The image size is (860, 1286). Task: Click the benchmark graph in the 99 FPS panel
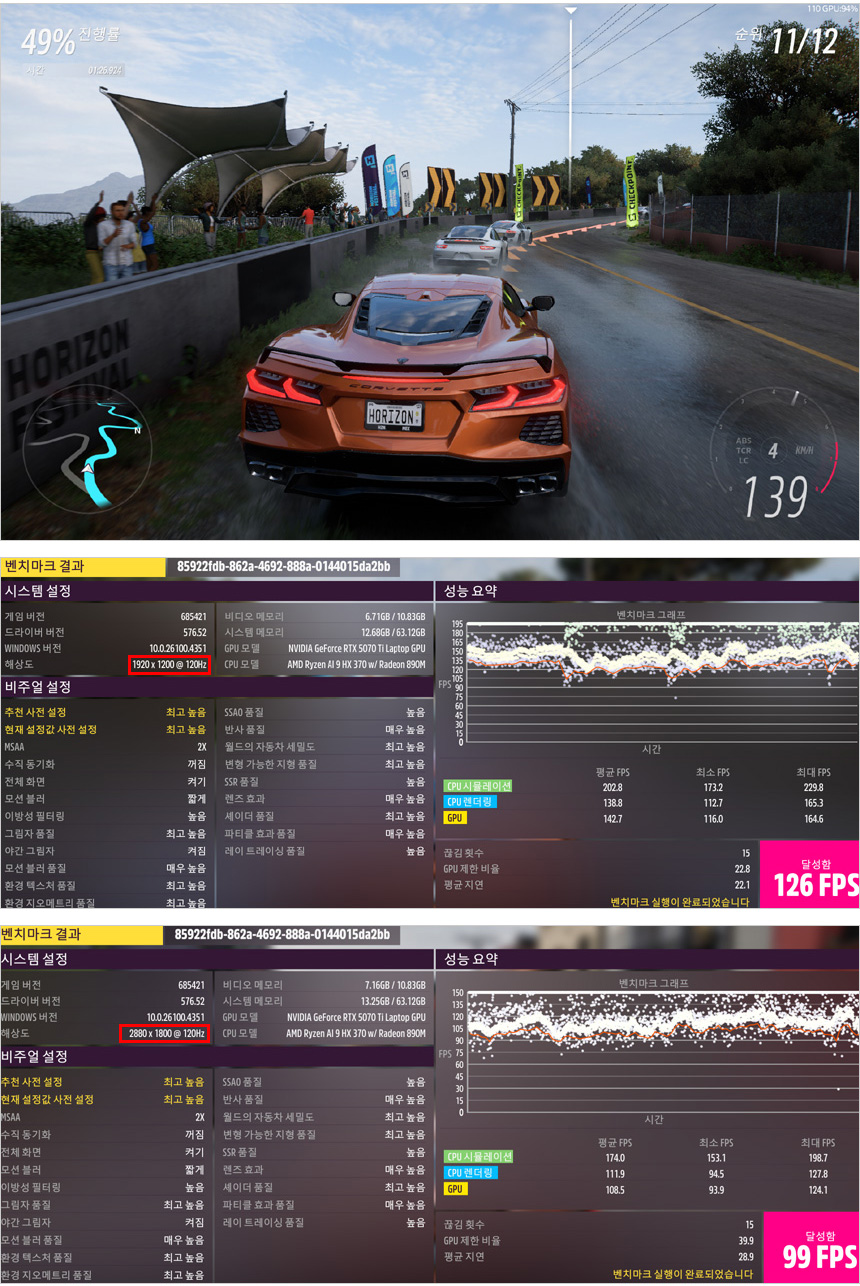tap(661, 1052)
